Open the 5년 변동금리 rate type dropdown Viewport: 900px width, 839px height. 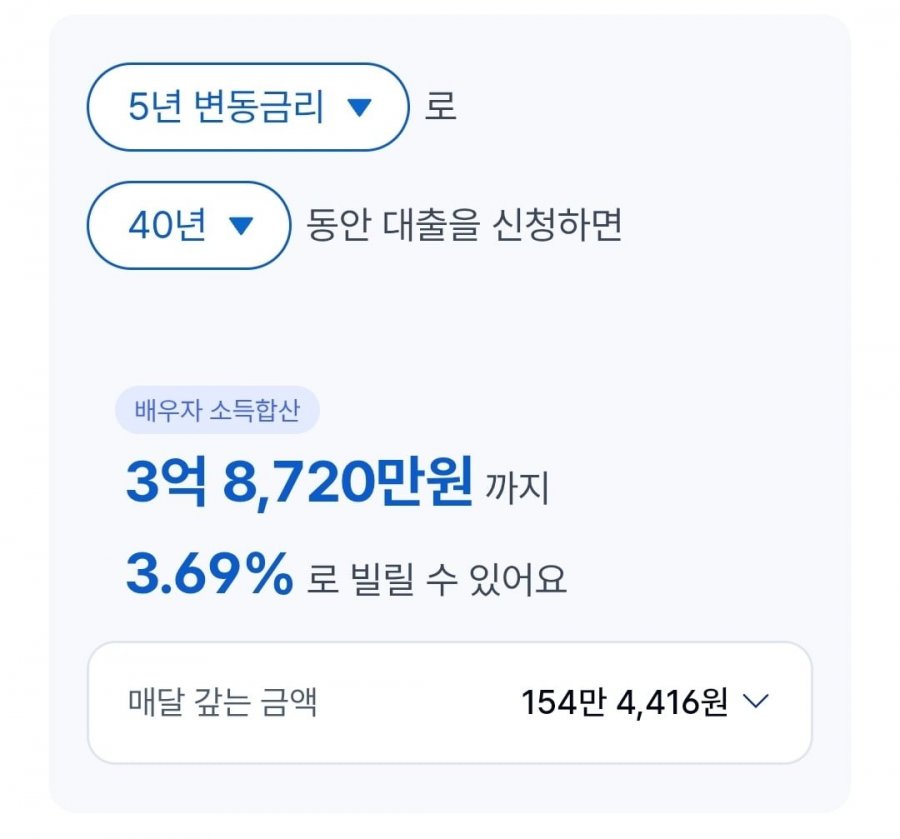248,107
